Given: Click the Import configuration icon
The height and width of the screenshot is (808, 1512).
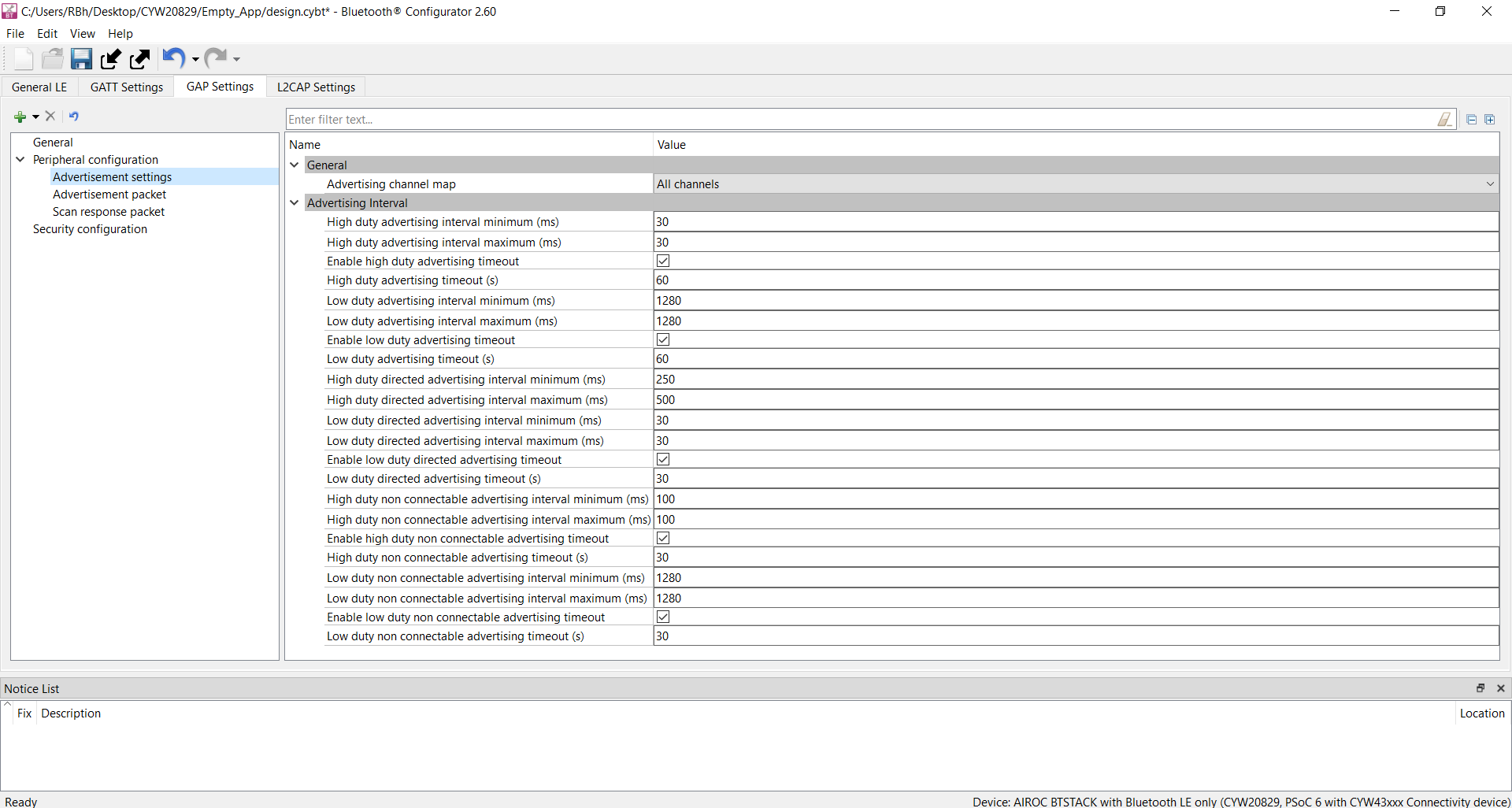Looking at the screenshot, I should (x=110, y=58).
